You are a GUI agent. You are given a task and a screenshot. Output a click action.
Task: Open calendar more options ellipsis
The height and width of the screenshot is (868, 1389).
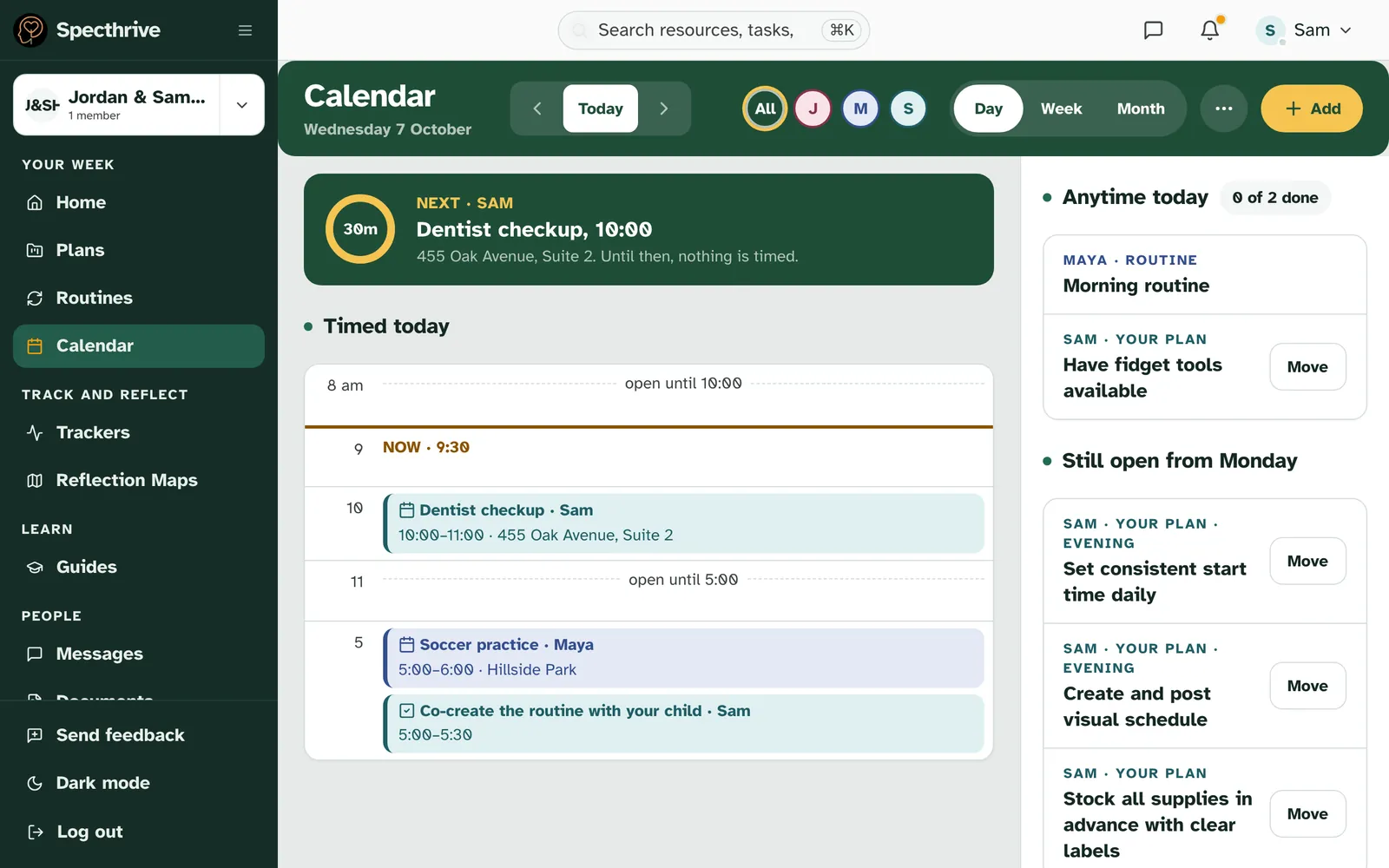click(x=1224, y=108)
